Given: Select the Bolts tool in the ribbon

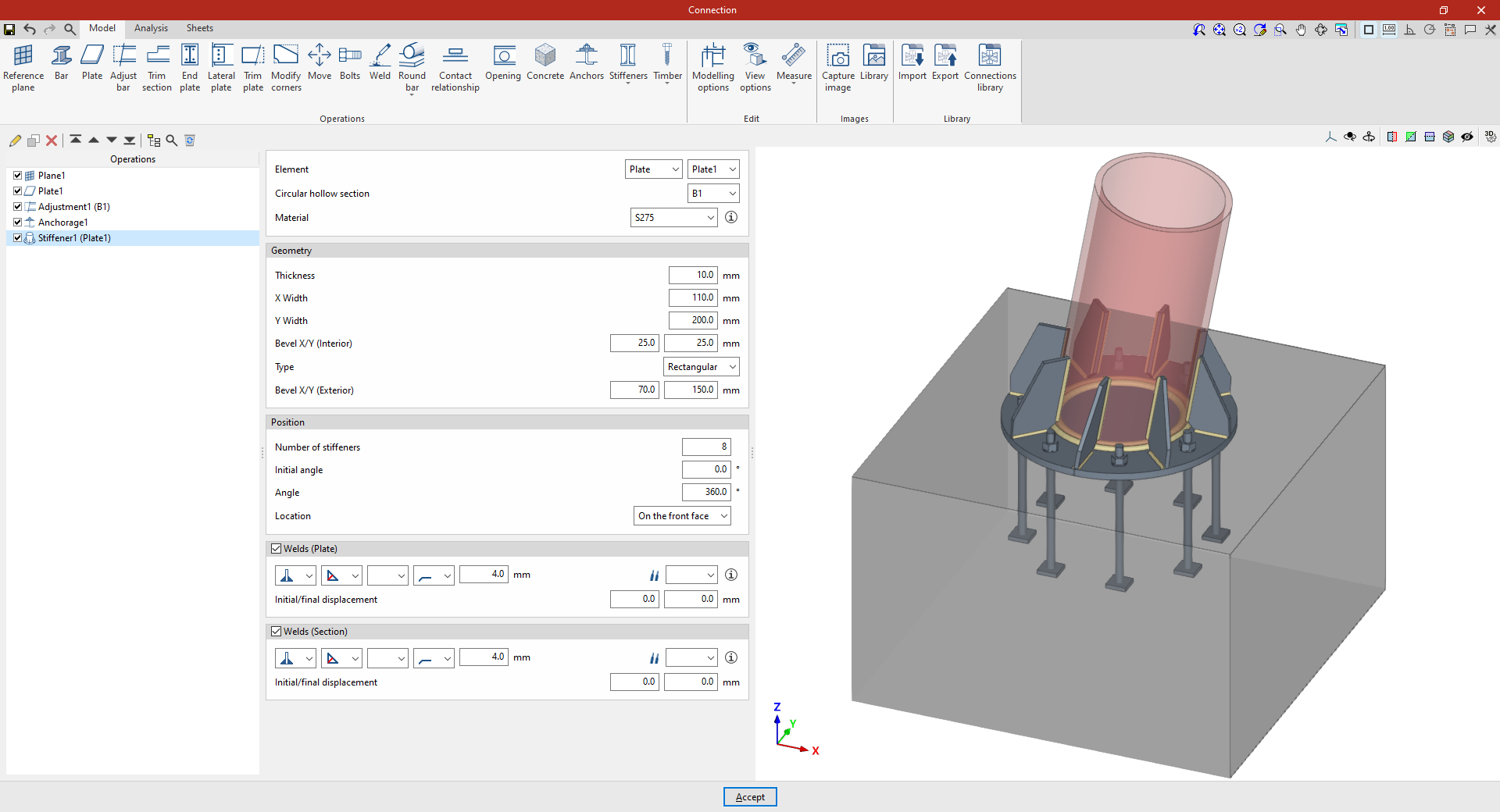Looking at the screenshot, I should (349, 62).
